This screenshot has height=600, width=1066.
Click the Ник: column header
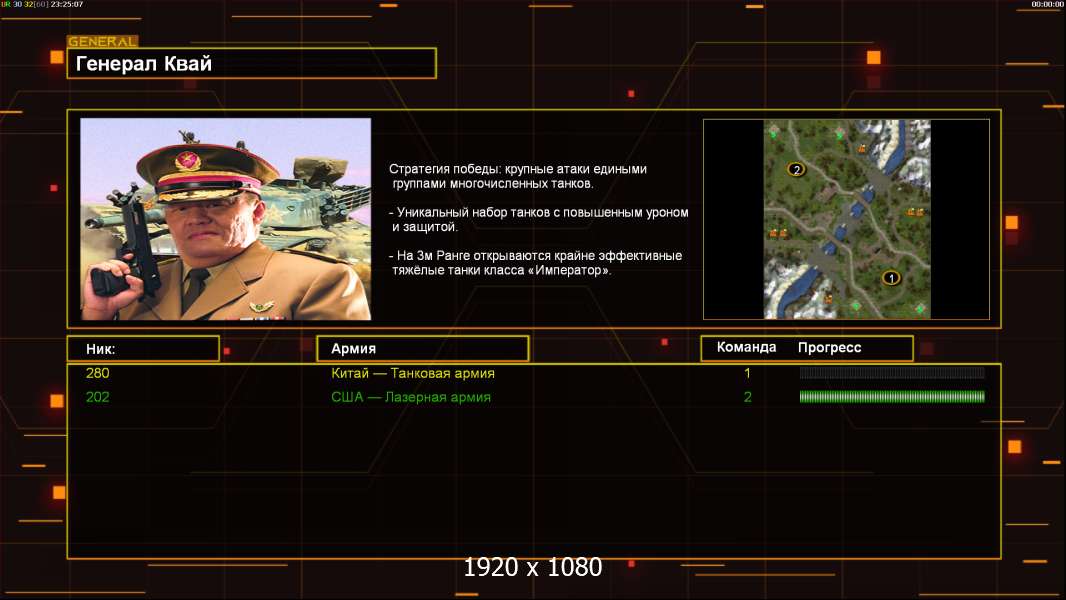click(142, 348)
